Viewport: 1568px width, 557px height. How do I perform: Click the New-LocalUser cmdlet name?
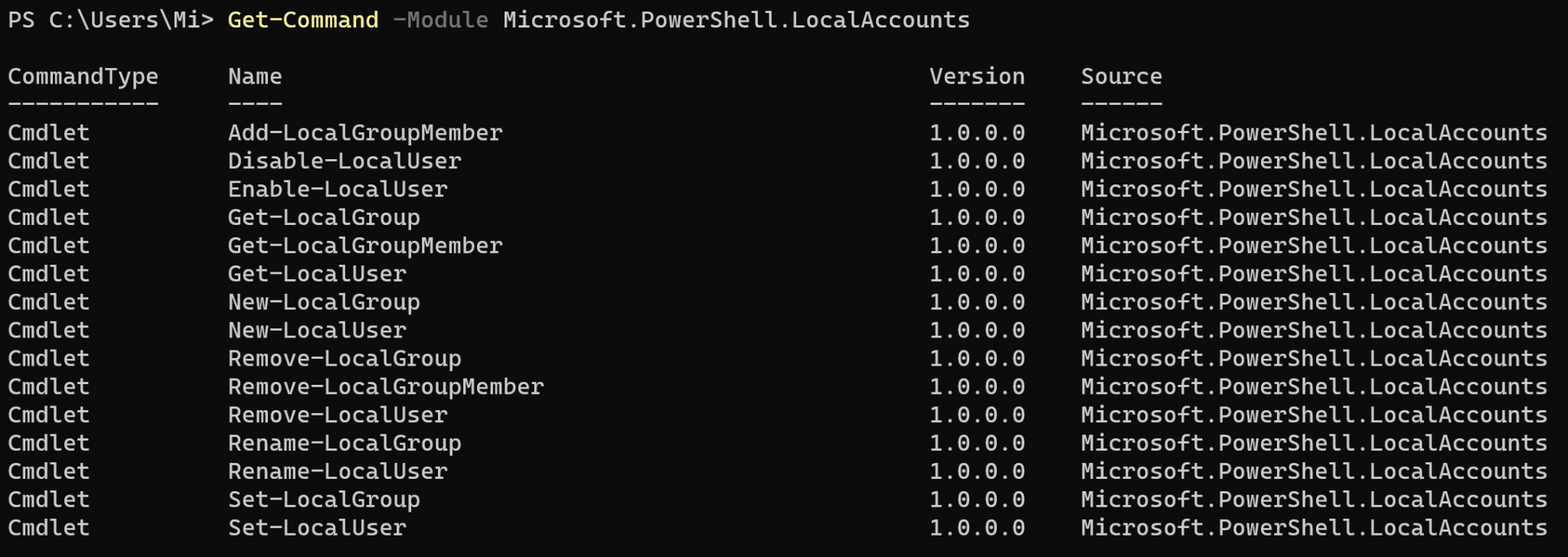pyautogui.click(x=317, y=331)
